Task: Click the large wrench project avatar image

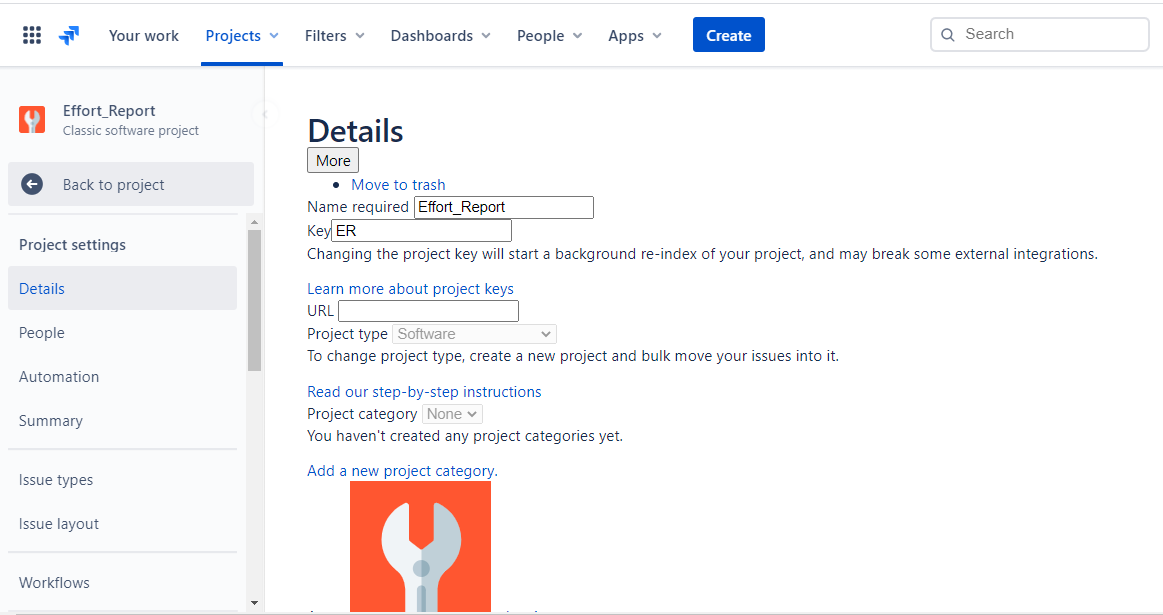Action: (x=421, y=547)
